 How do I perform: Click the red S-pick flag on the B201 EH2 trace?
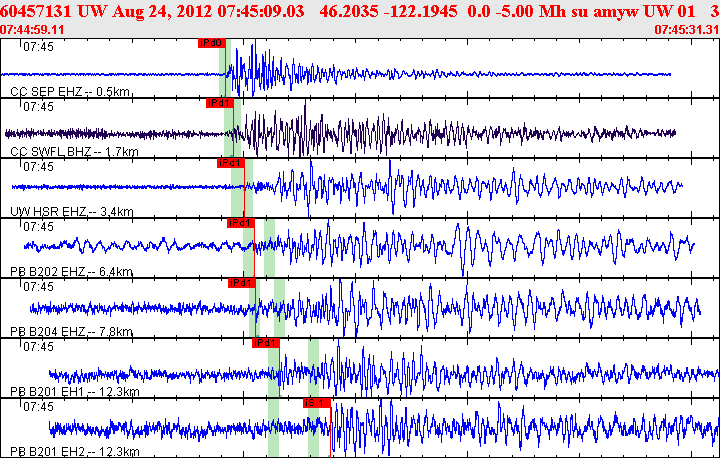pos(316,403)
